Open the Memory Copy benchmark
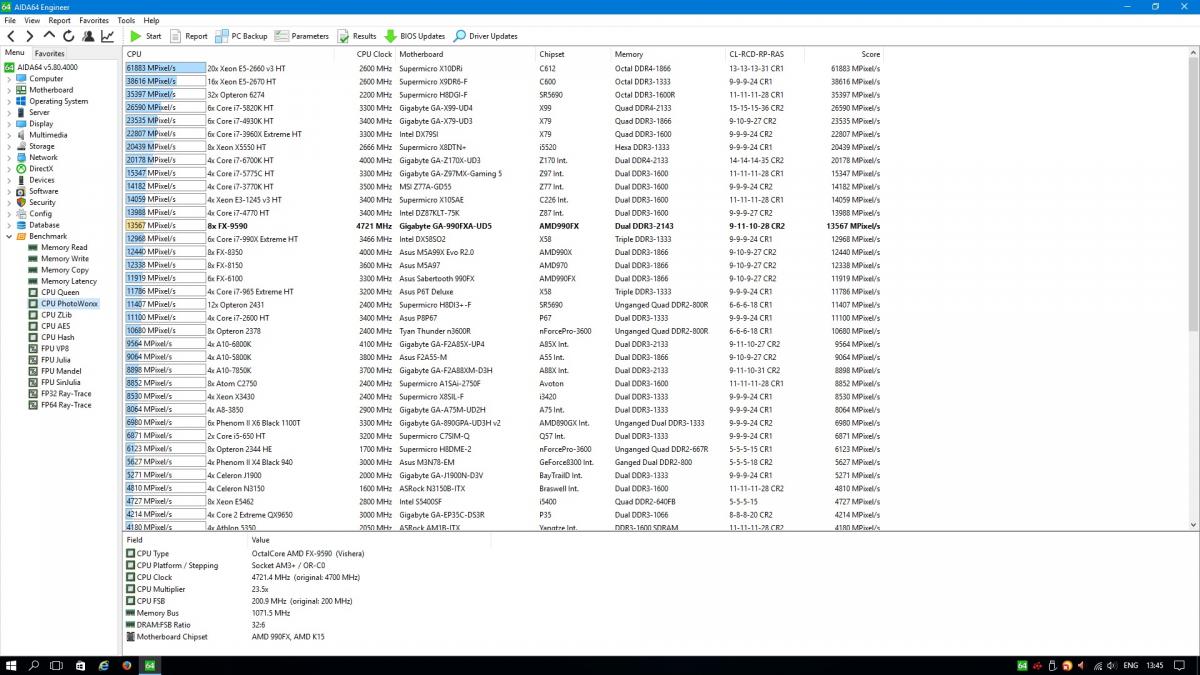The width and height of the screenshot is (1200, 675). (64, 270)
